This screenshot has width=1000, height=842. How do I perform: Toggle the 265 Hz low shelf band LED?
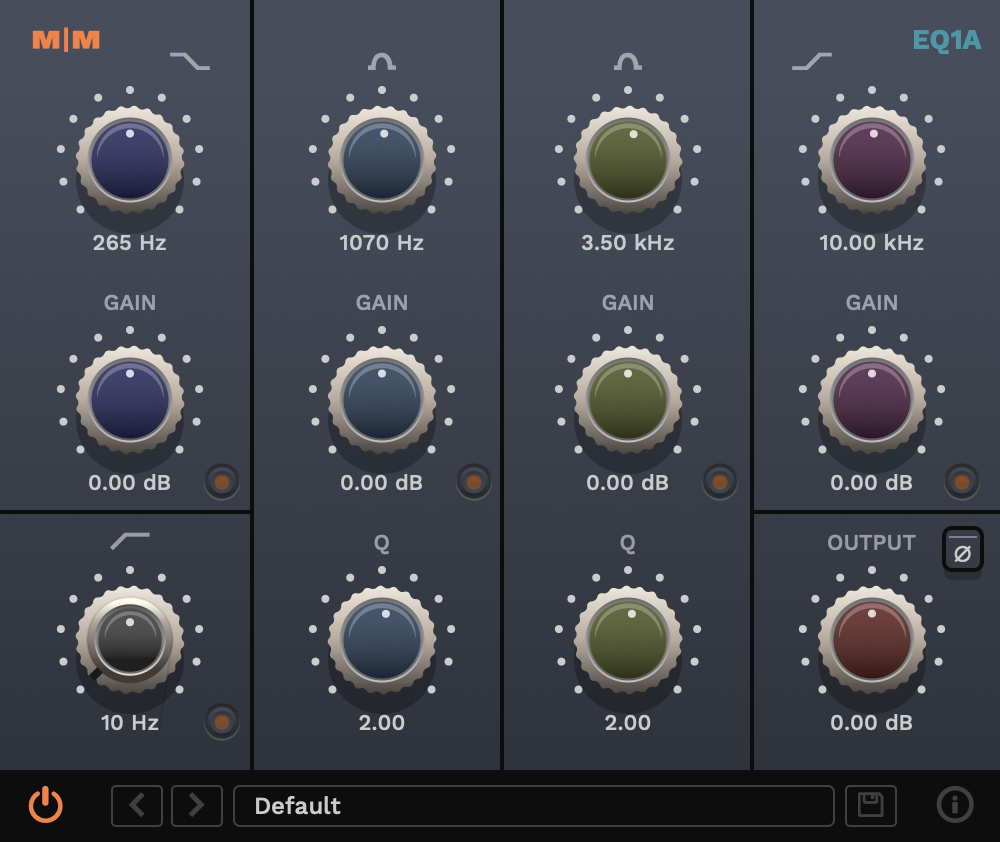[221, 482]
